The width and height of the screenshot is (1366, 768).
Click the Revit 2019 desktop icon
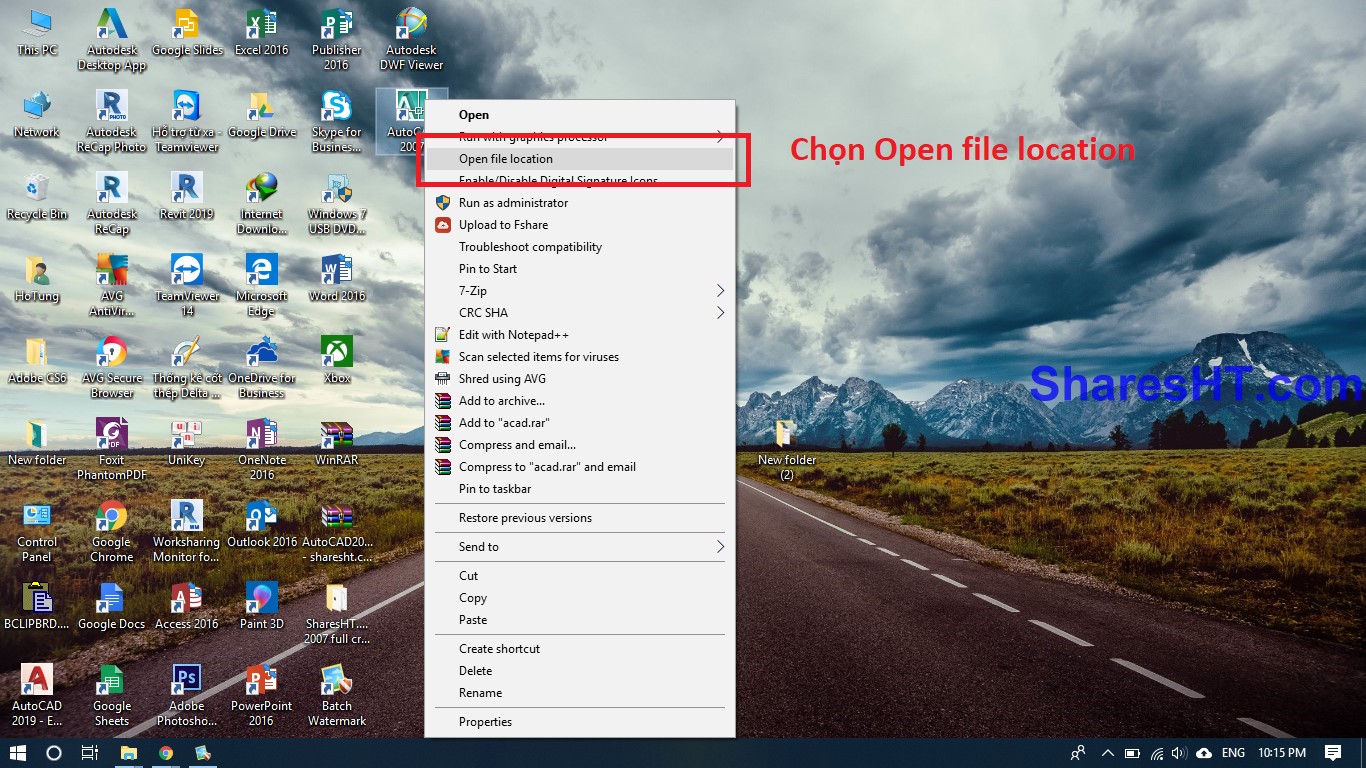(x=187, y=197)
